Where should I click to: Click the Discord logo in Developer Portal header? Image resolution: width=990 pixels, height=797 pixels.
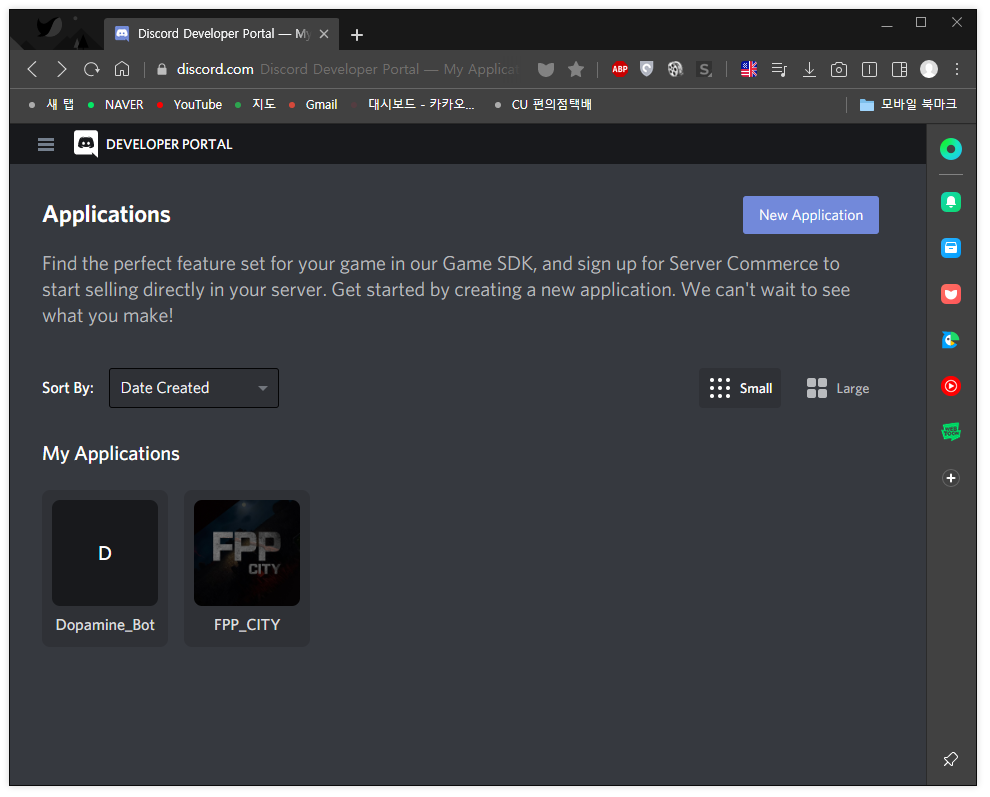tap(86, 144)
